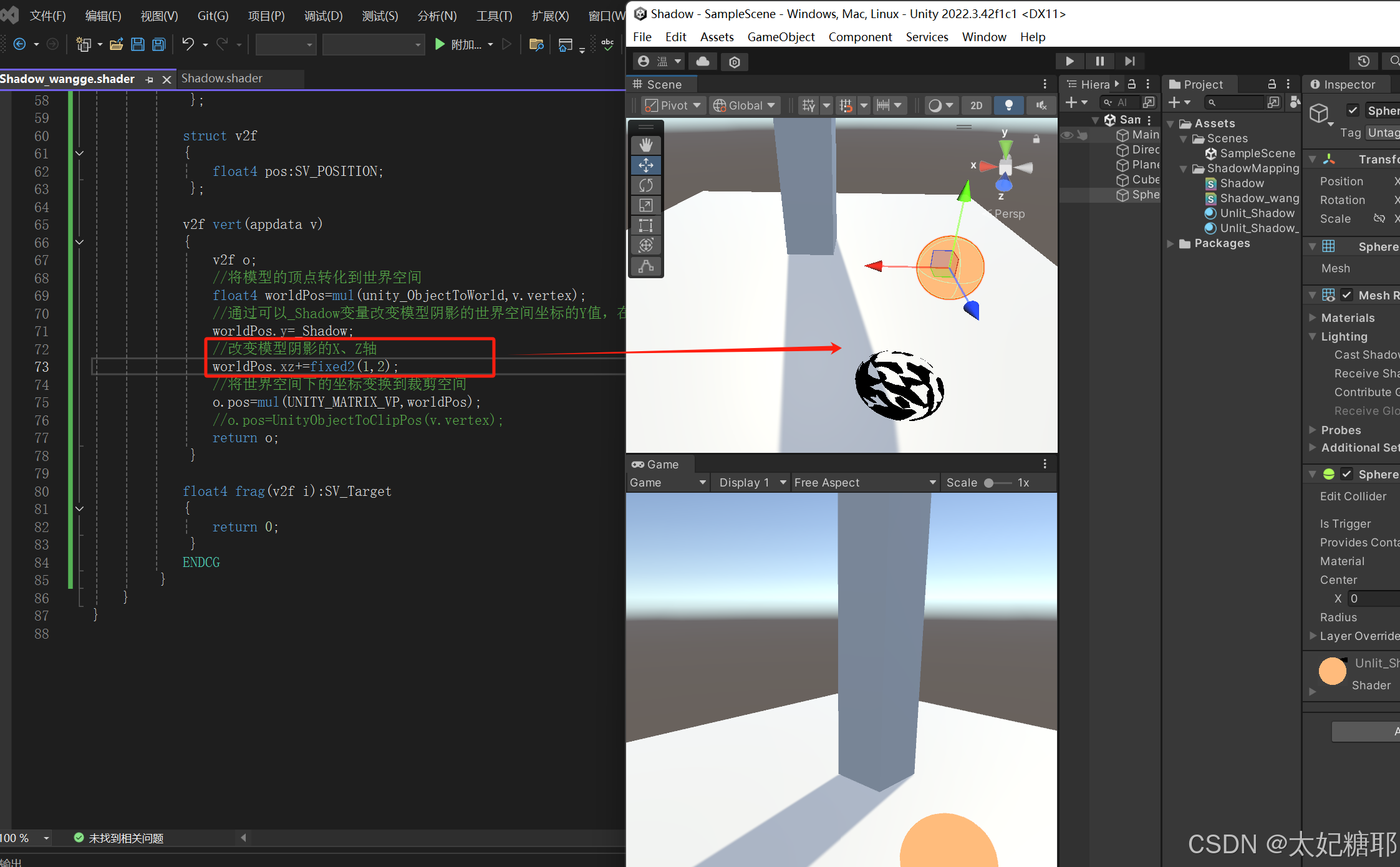Open Unity Component menu
Viewport: 1400px width, 867px height.
pyautogui.click(x=860, y=37)
